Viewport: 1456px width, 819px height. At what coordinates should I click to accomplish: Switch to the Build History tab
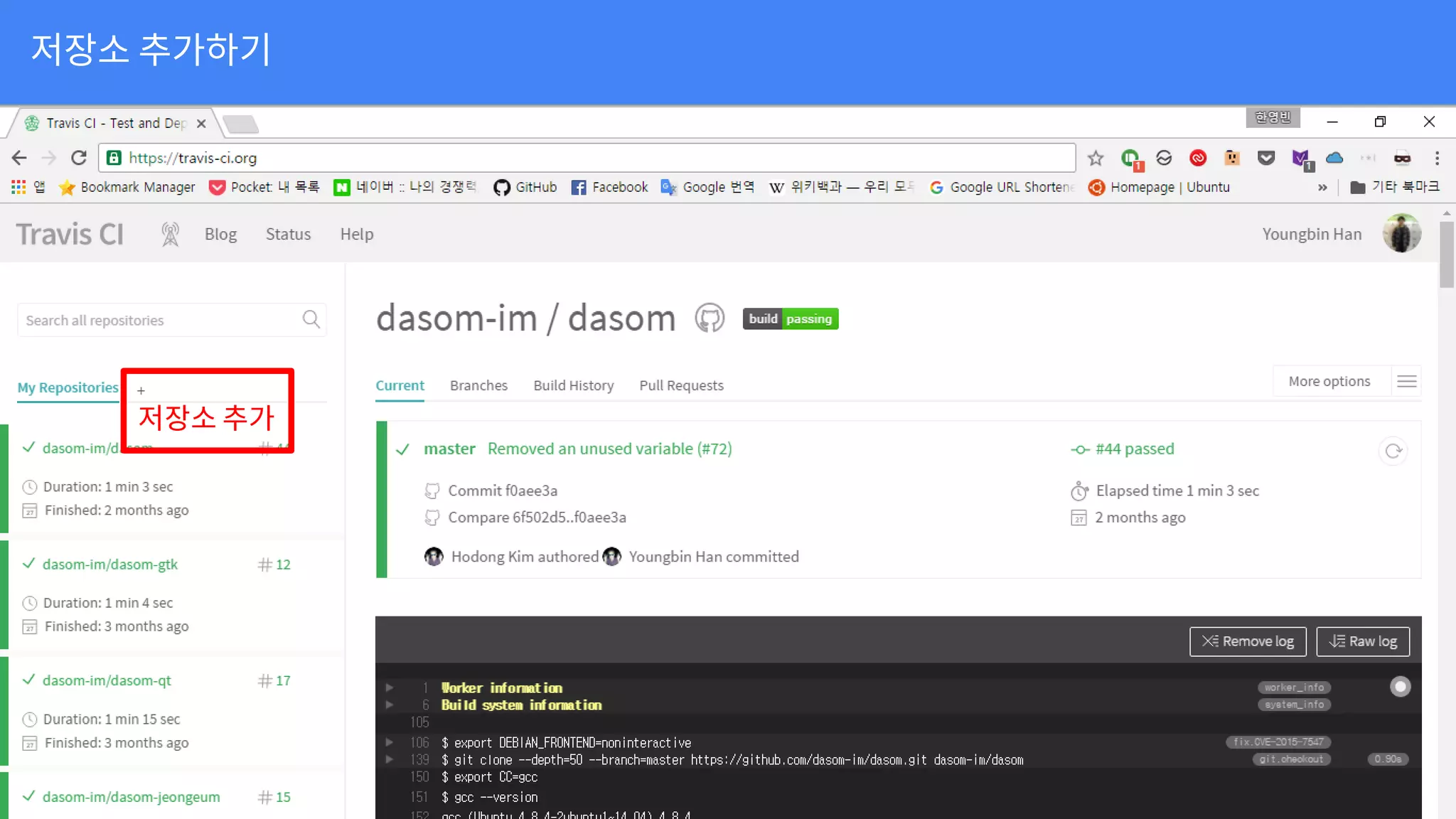pyautogui.click(x=573, y=385)
